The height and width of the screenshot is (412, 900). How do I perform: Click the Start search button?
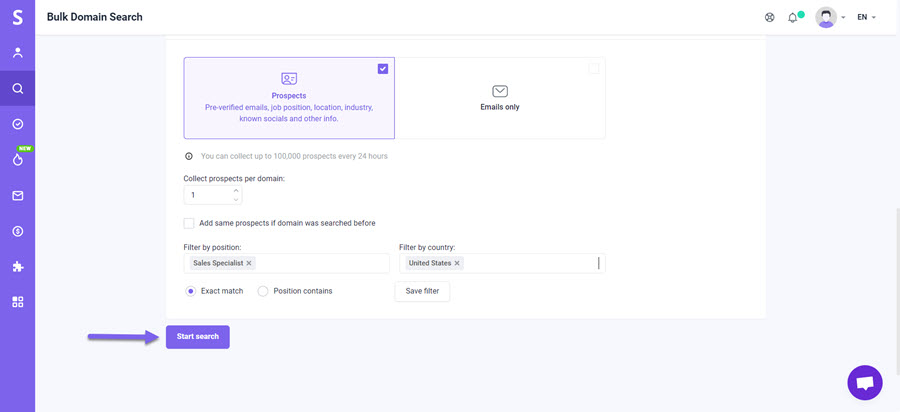198,337
